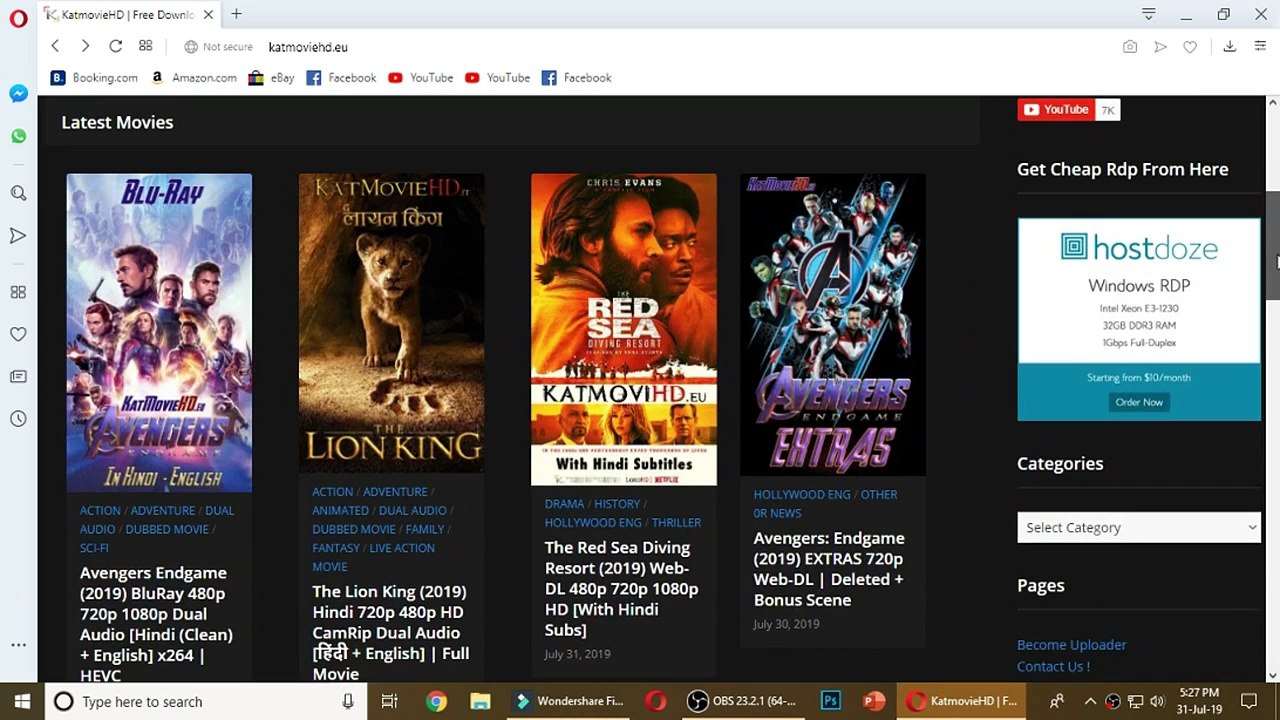The height and width of the screenshot is (720, 1280).
Task: Open the eBay bookmark
Action: (271, 78)
